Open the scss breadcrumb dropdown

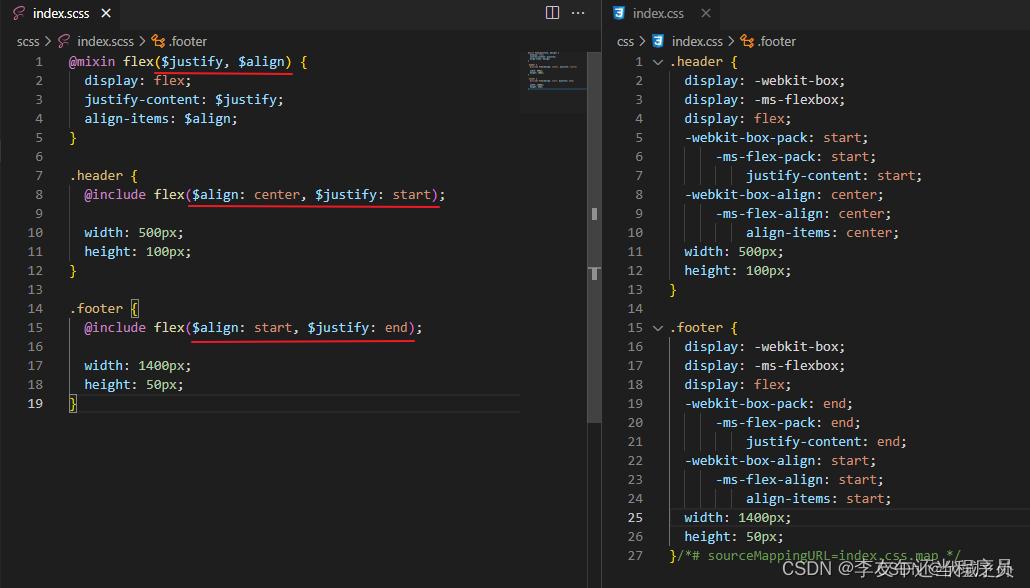28,41
